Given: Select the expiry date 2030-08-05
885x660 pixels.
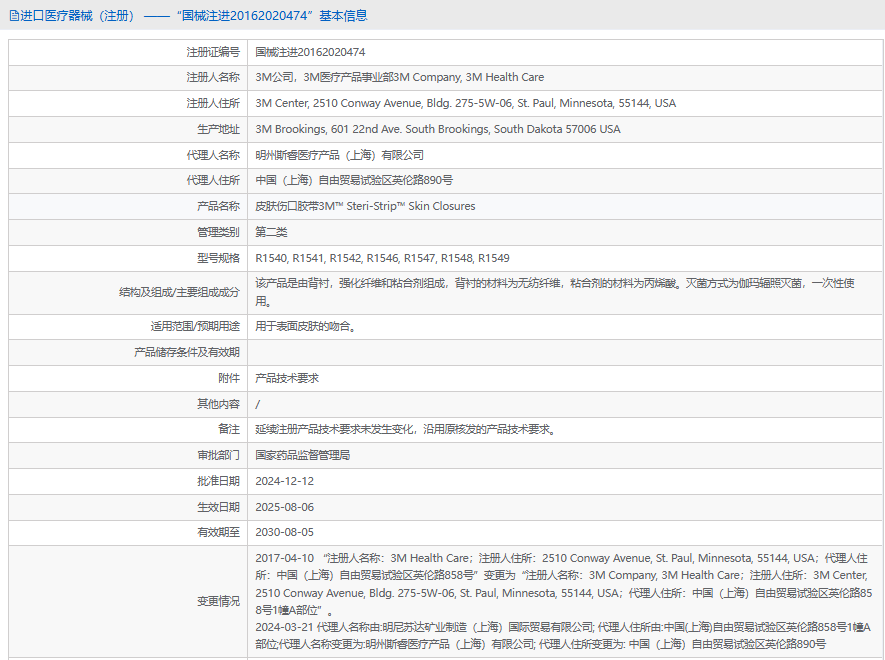Looking at the screenshot, I should pyautogui.click(x=284, y=532).
